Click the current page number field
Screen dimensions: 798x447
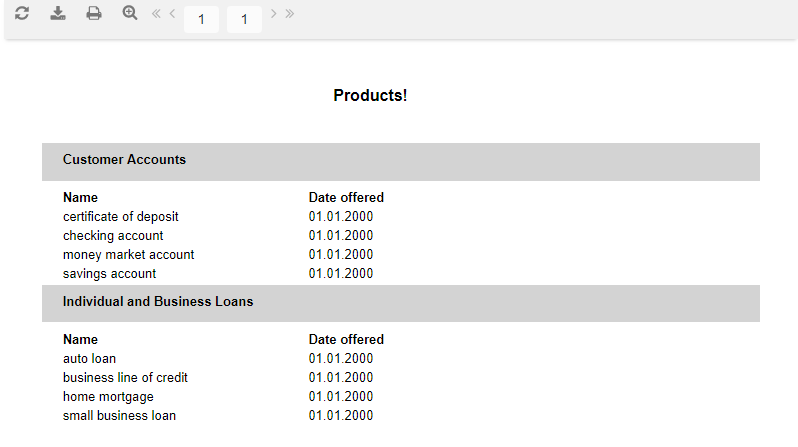202,19
